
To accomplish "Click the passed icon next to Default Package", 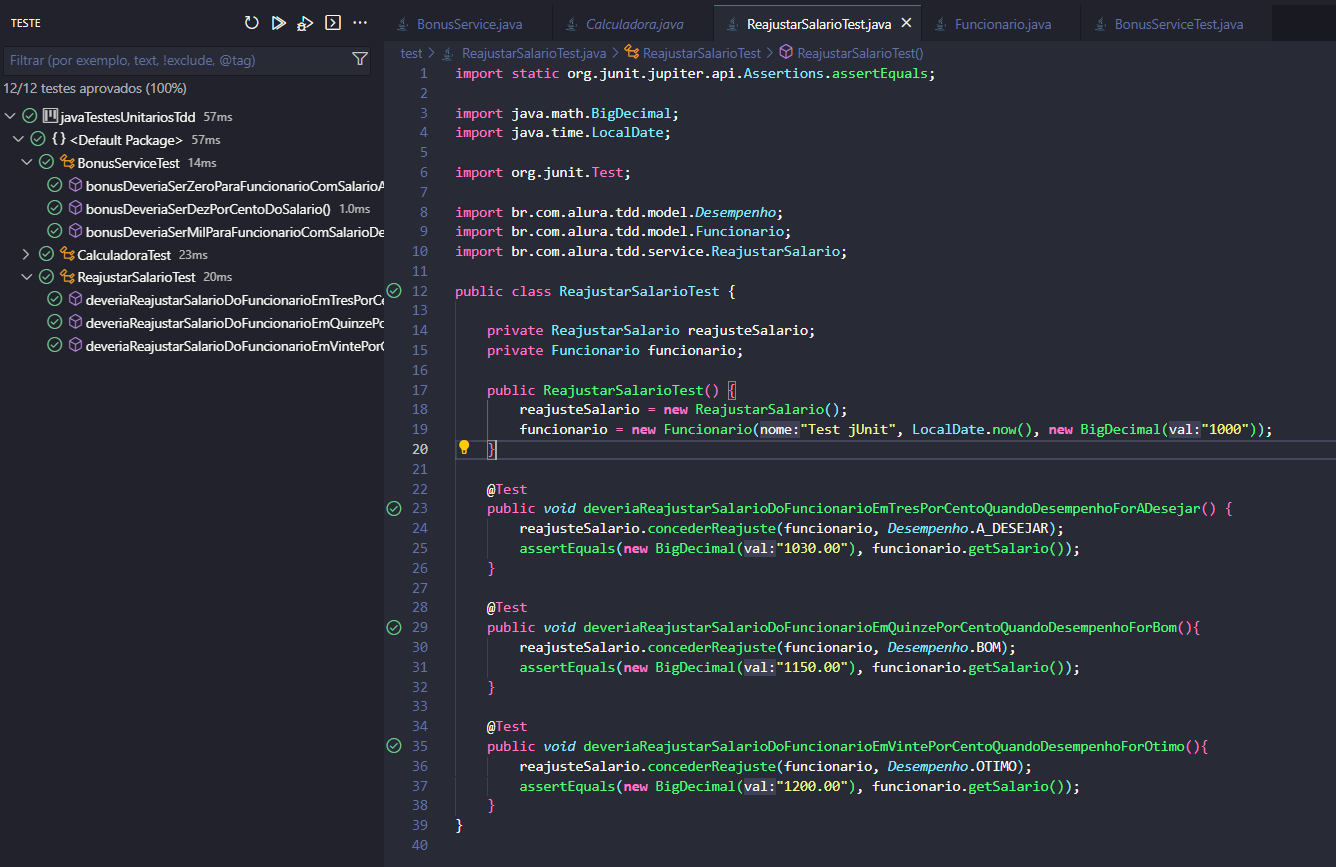I will tap(38, 140).
